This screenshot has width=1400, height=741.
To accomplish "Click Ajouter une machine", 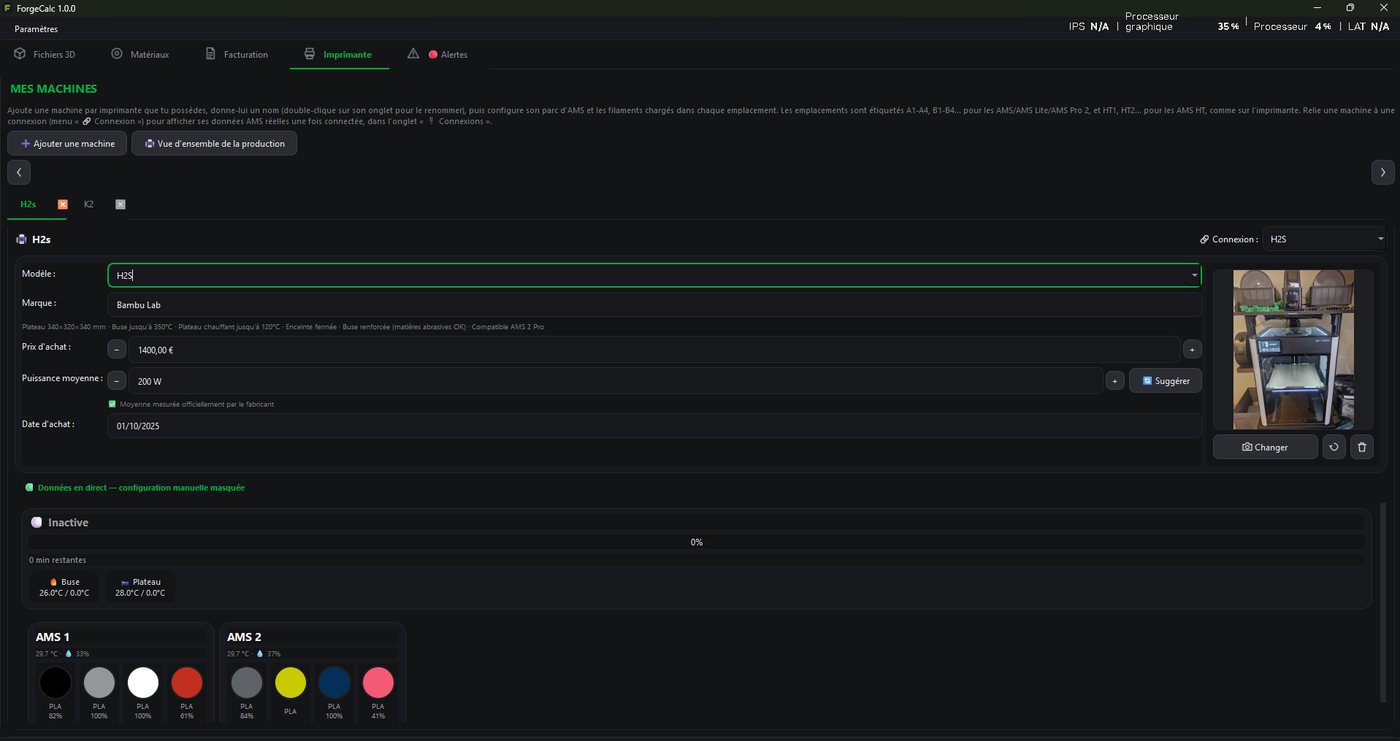I will 67,144.
